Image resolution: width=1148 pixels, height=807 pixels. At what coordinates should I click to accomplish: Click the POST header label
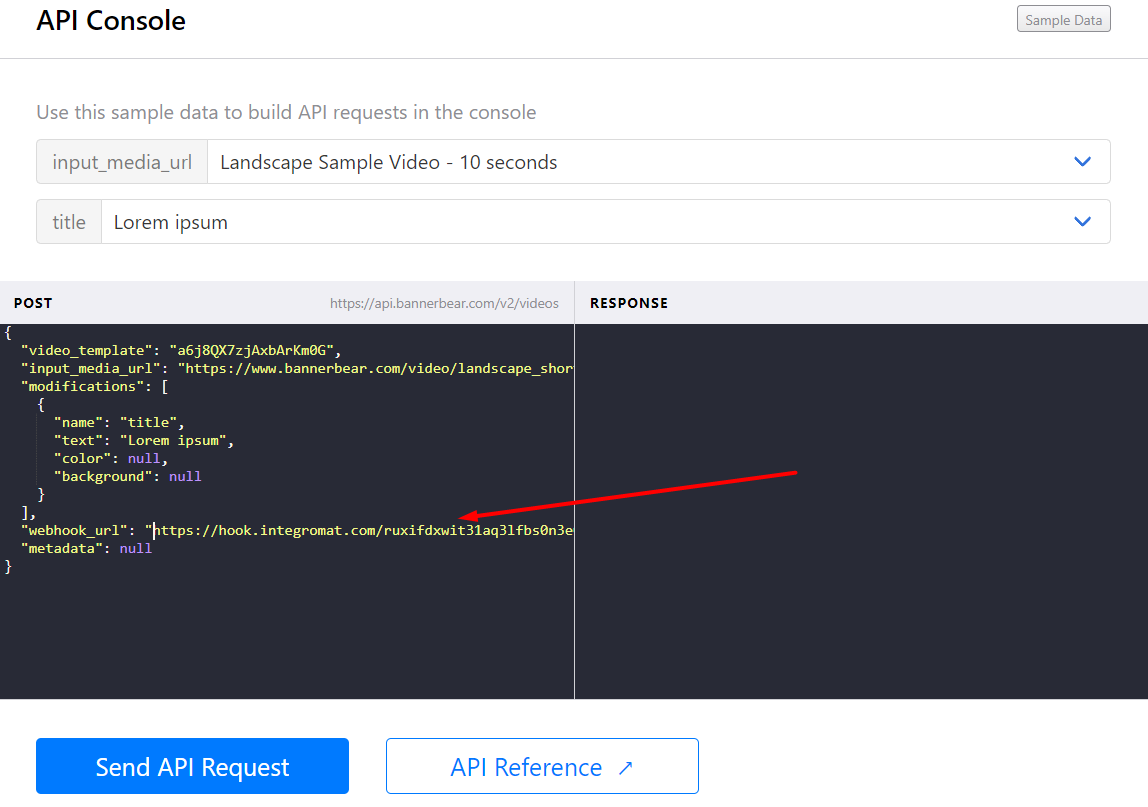33,303
